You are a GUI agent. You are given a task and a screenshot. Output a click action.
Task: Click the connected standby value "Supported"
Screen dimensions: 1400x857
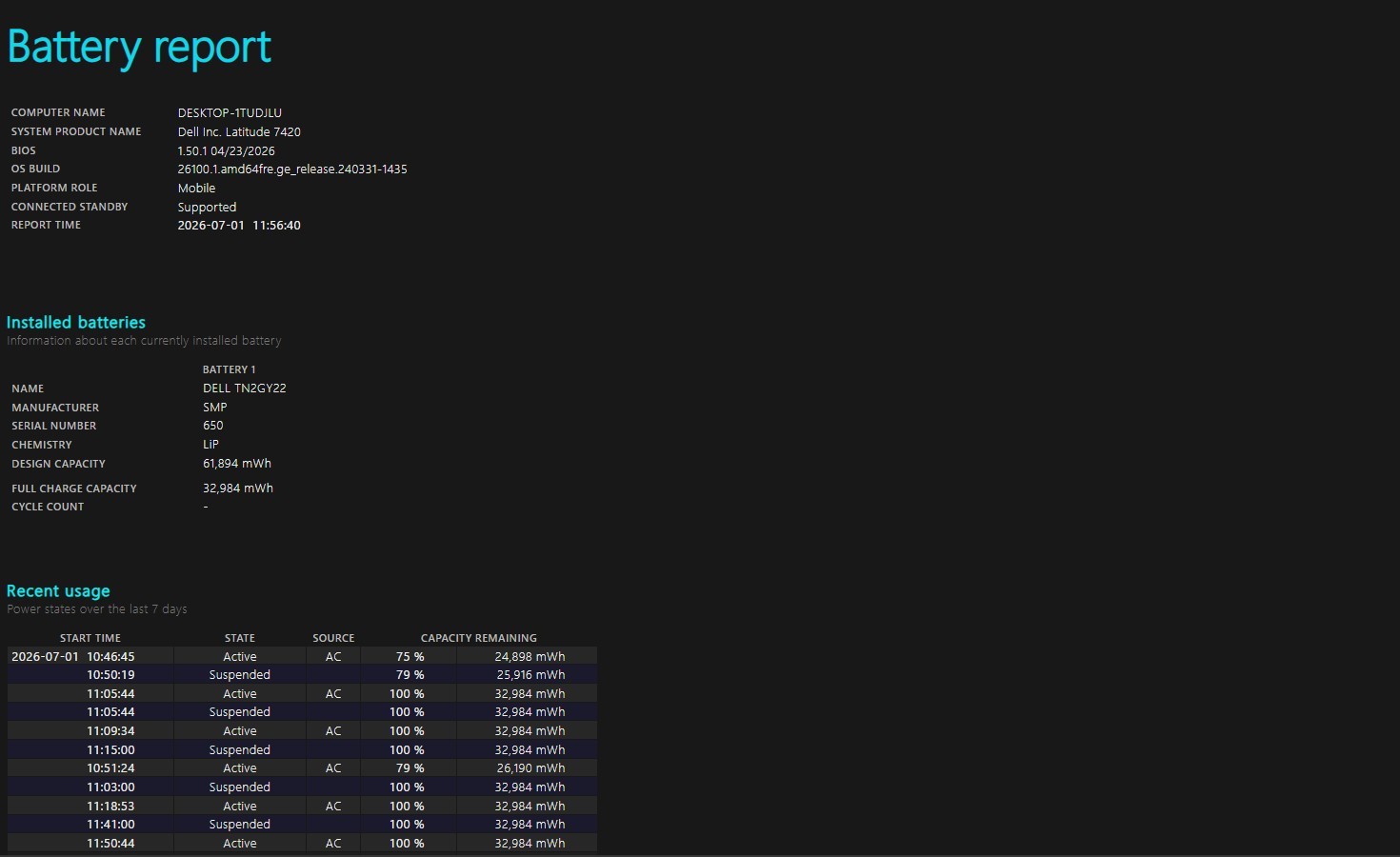(207, 207)
